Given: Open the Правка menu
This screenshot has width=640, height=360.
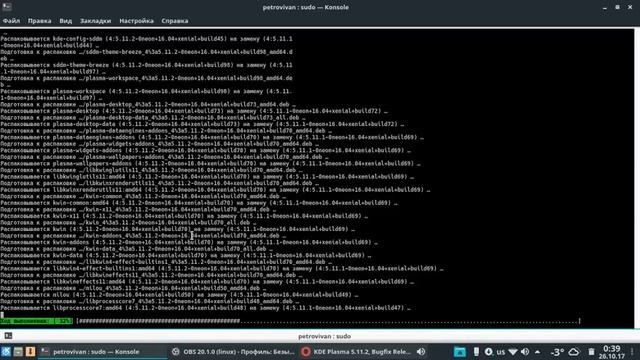Looking at the screenshot, I should (x=40, y=21).
